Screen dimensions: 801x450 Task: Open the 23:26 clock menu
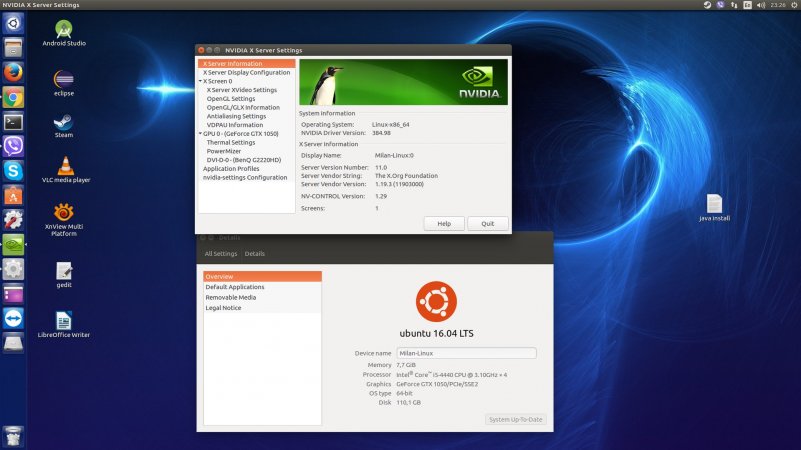point(778,5)
